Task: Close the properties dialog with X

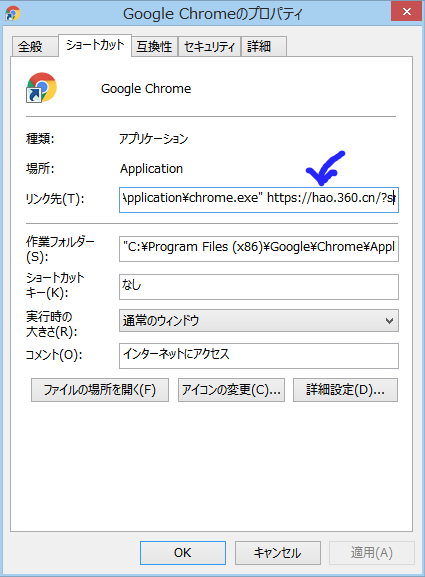Action: pyautogui.click(x=406, y=12)
